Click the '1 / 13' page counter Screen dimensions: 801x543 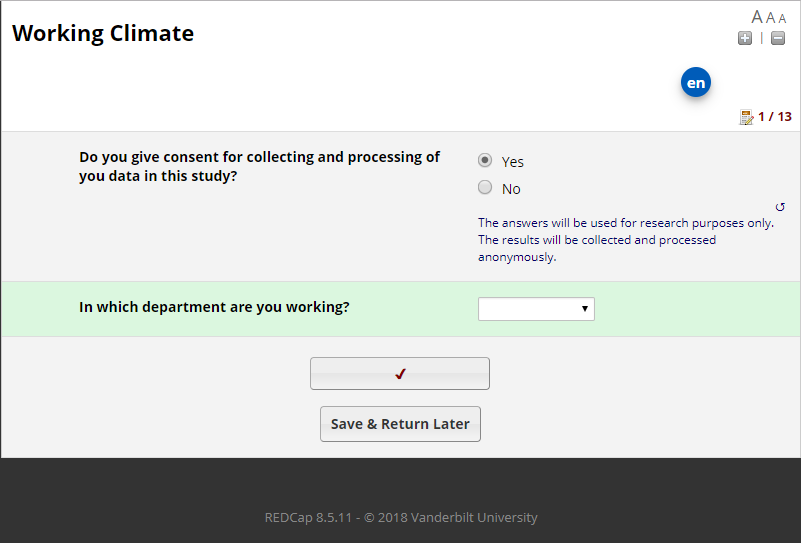tap(775, 117)
